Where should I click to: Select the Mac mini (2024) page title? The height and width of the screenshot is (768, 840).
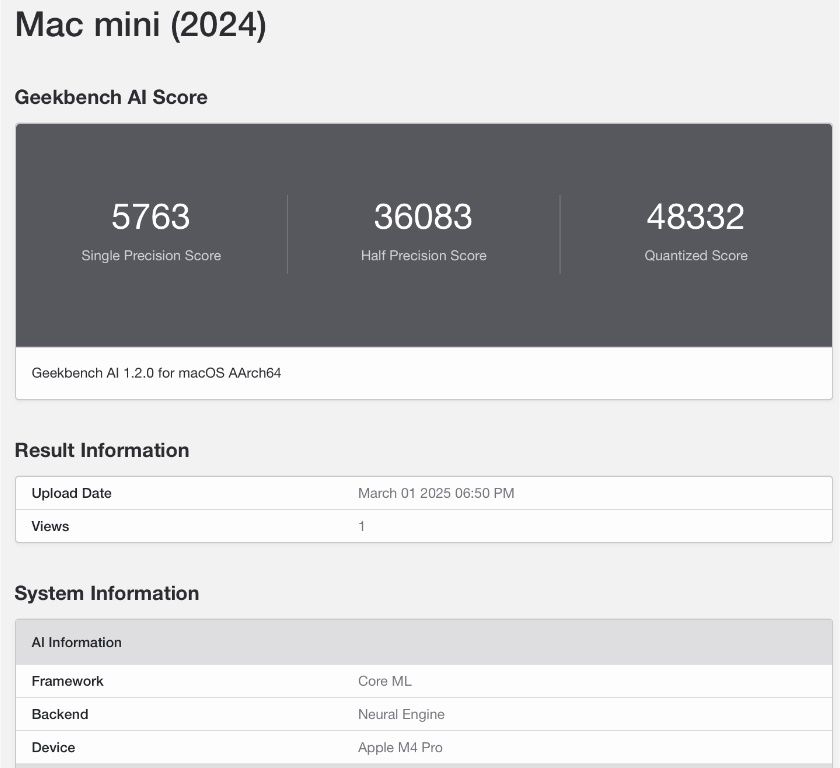140,25
